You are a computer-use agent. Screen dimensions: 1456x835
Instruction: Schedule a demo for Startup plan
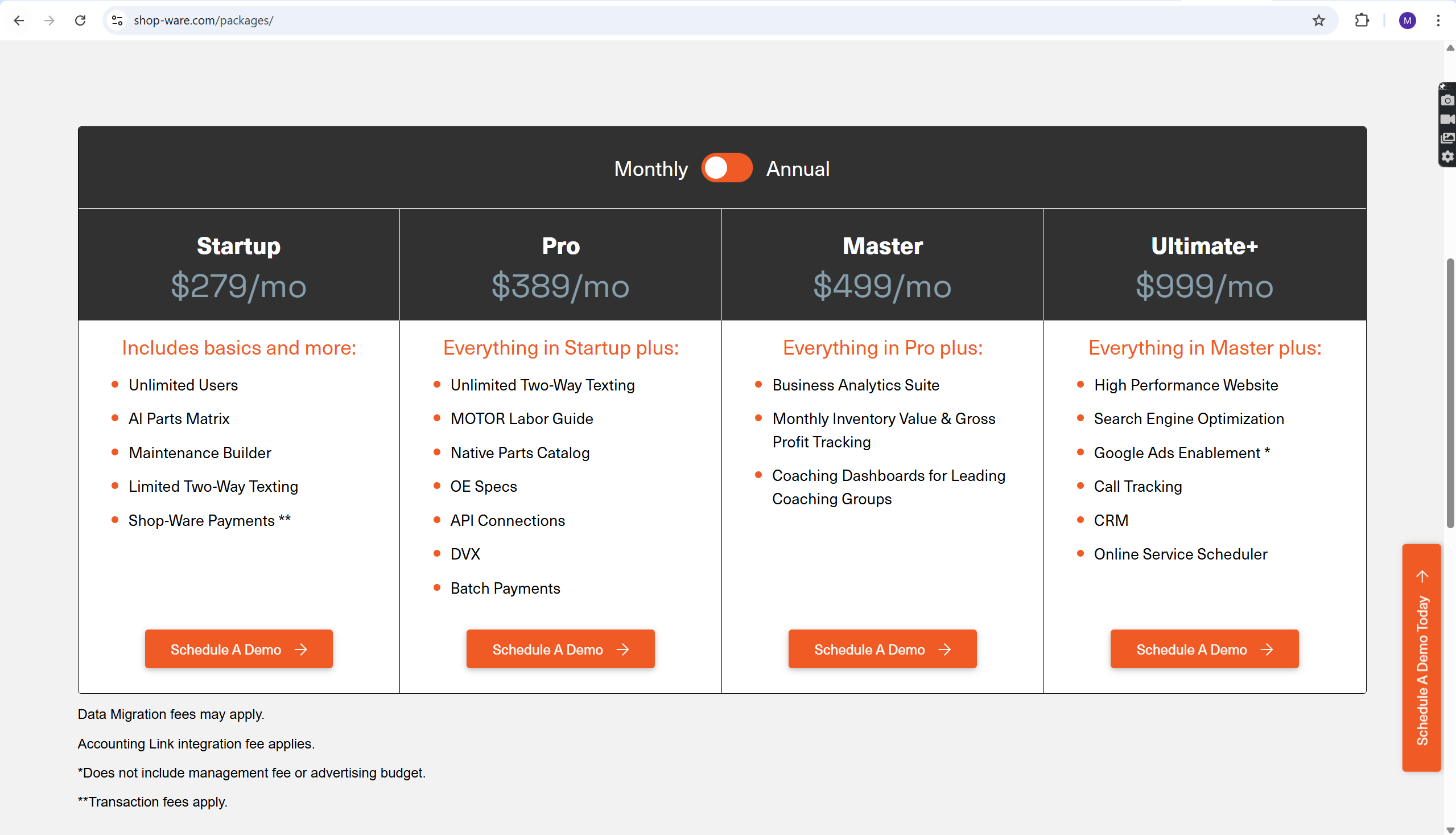(x=238, y=649)
